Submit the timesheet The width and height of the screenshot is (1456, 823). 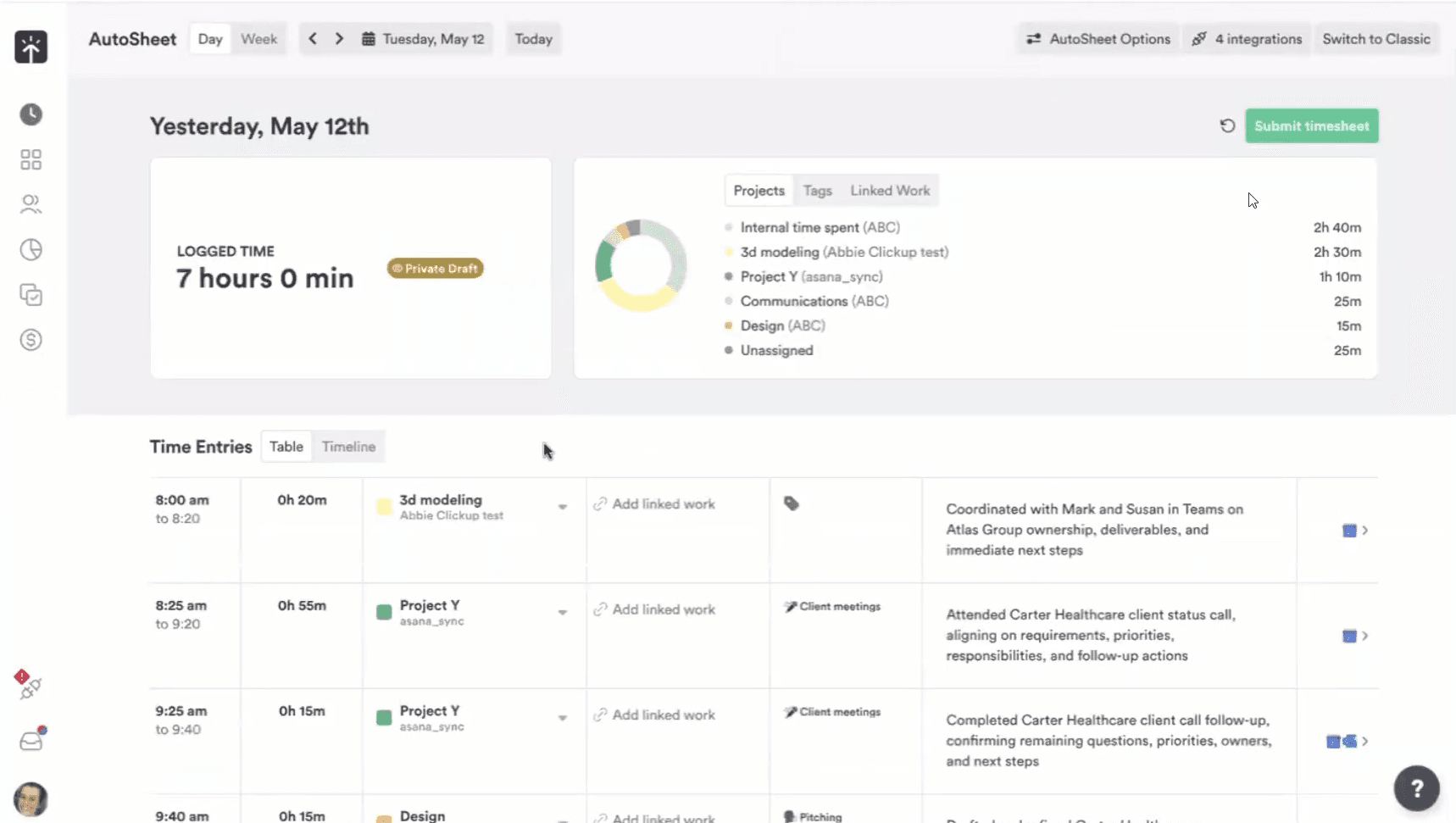point(1311,125)
